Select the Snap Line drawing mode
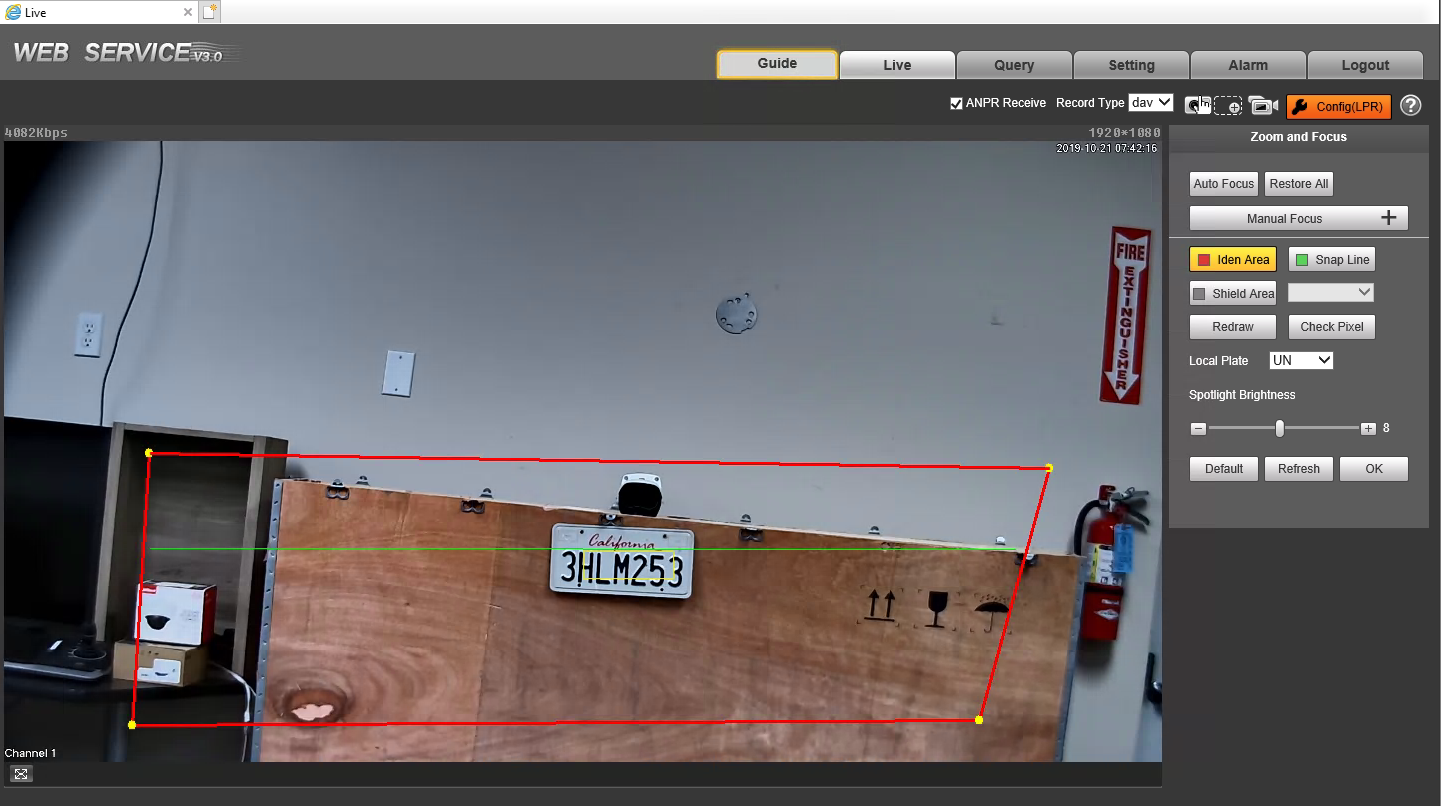Screen dimensions: 1441x806 [1332, 260]
